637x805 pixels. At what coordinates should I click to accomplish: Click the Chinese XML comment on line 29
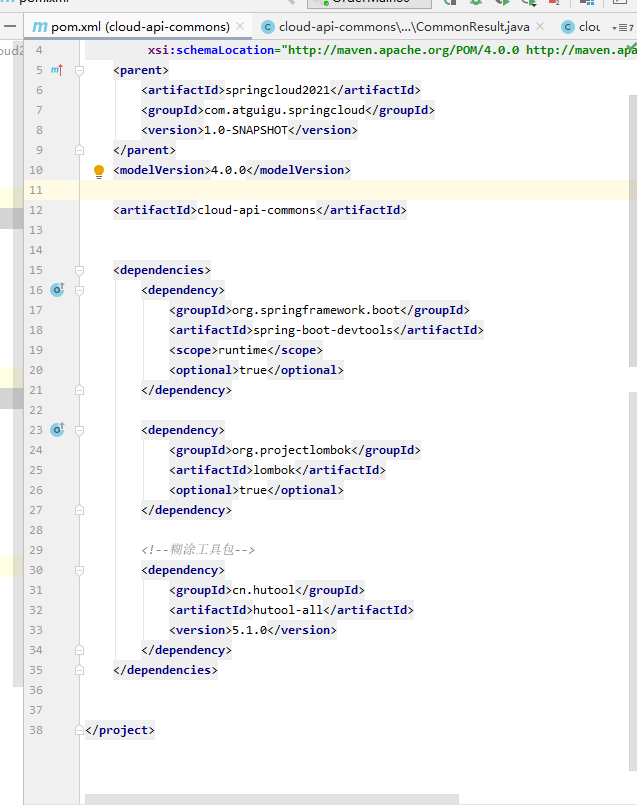[x=198, y=550]
